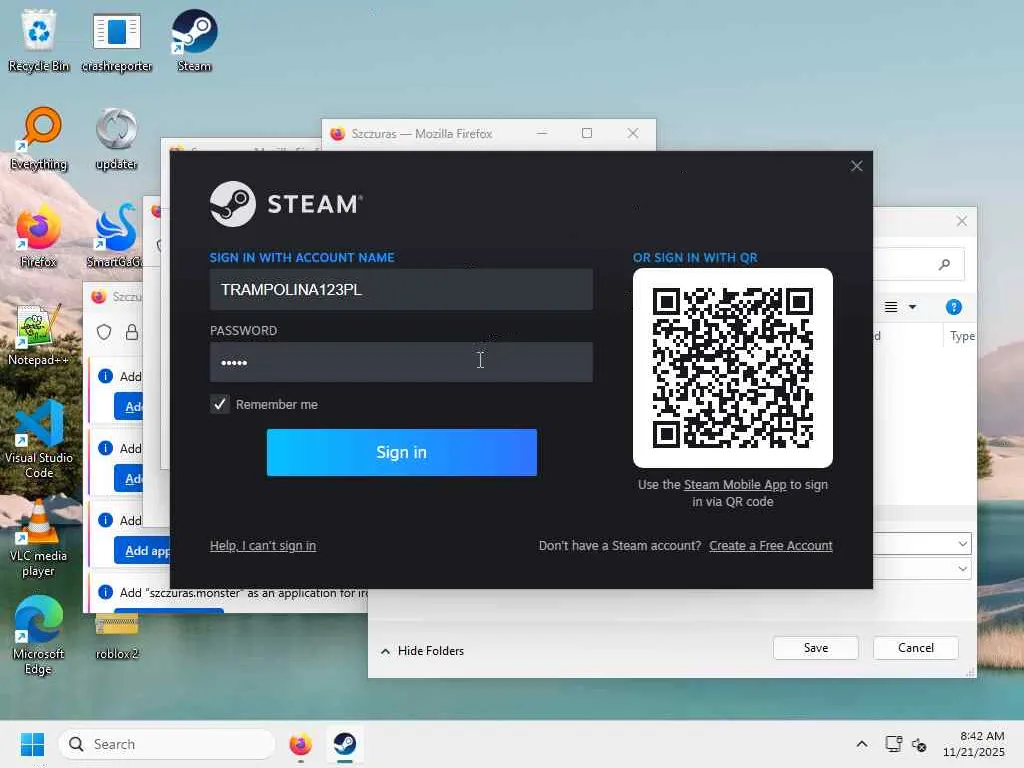Focus the account name field TRAMPOLINA123PL
The image size is (1024, 768).
pyautogui.click(x=401, y=289)
